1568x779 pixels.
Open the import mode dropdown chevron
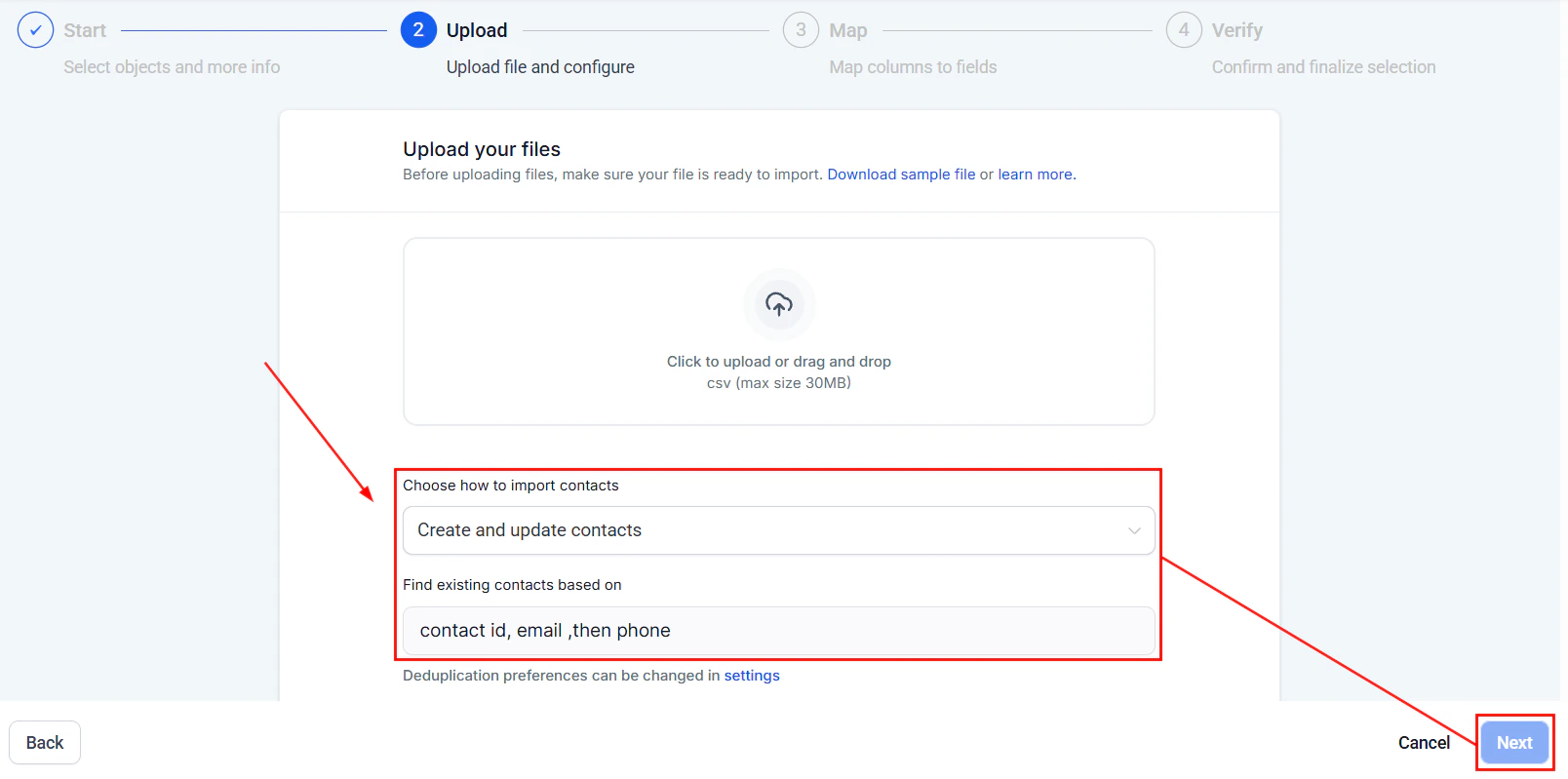(x=1133, y=530)
